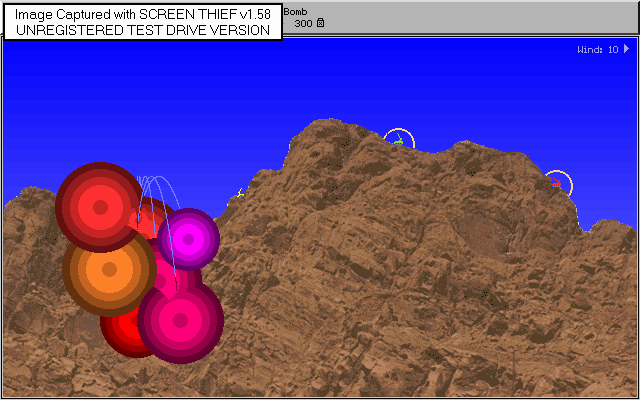Click the large crimson pink explosion at bottom
640x400 pixels.
(181, 319)
